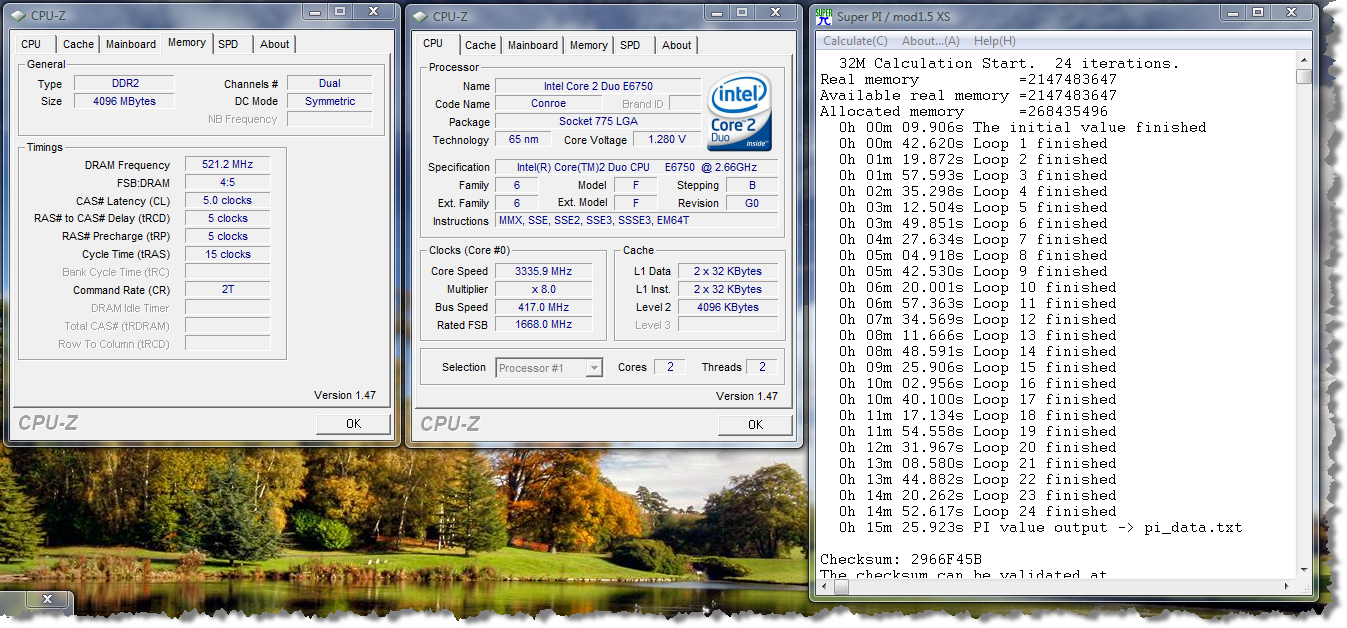Open About tab in processor CPU-Z window
The height and width of the screenshot is (628, 1347).
pyautogui.click(x=676, y=45)
